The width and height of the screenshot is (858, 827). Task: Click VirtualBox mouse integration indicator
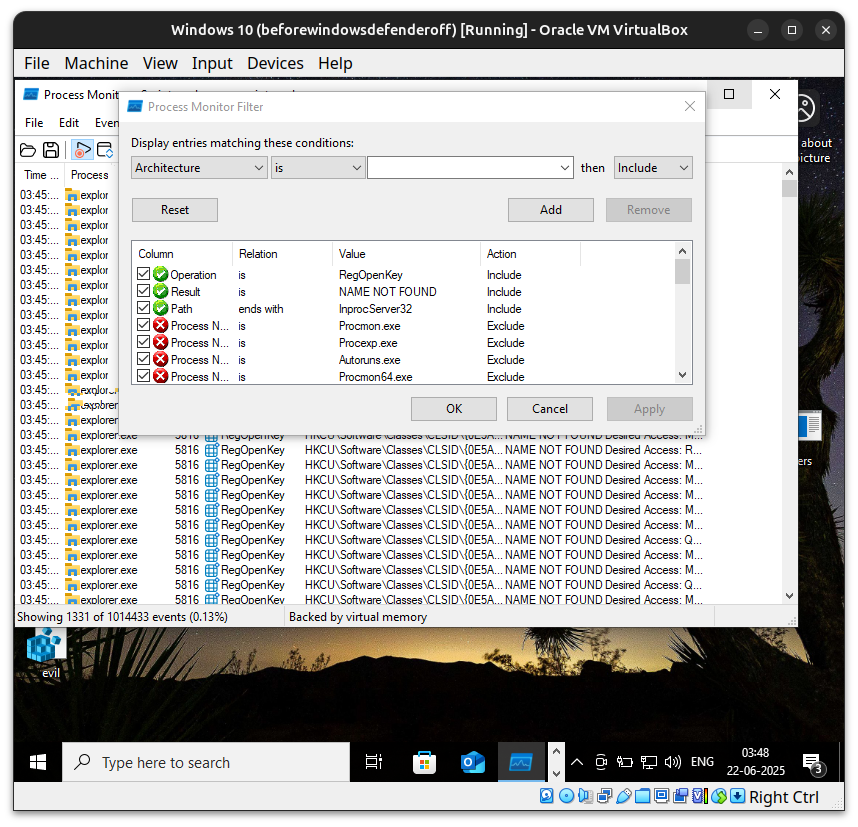719,796
